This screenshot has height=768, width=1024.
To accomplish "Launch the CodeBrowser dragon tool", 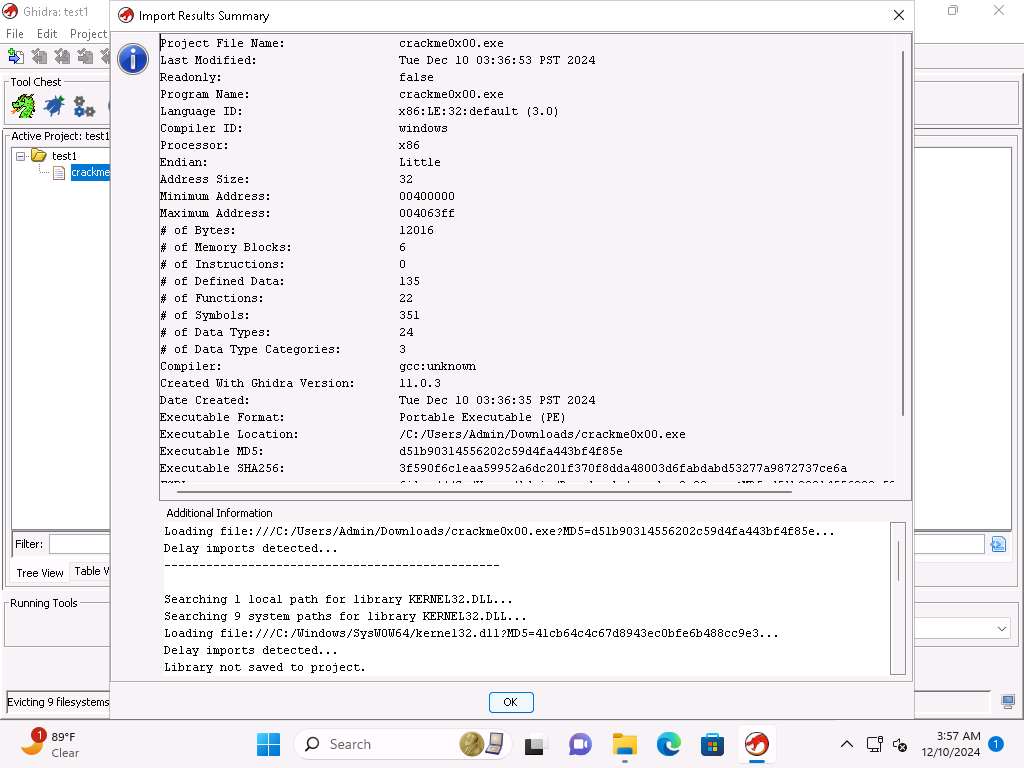I will pyautogui.click(x=23, y=105).
